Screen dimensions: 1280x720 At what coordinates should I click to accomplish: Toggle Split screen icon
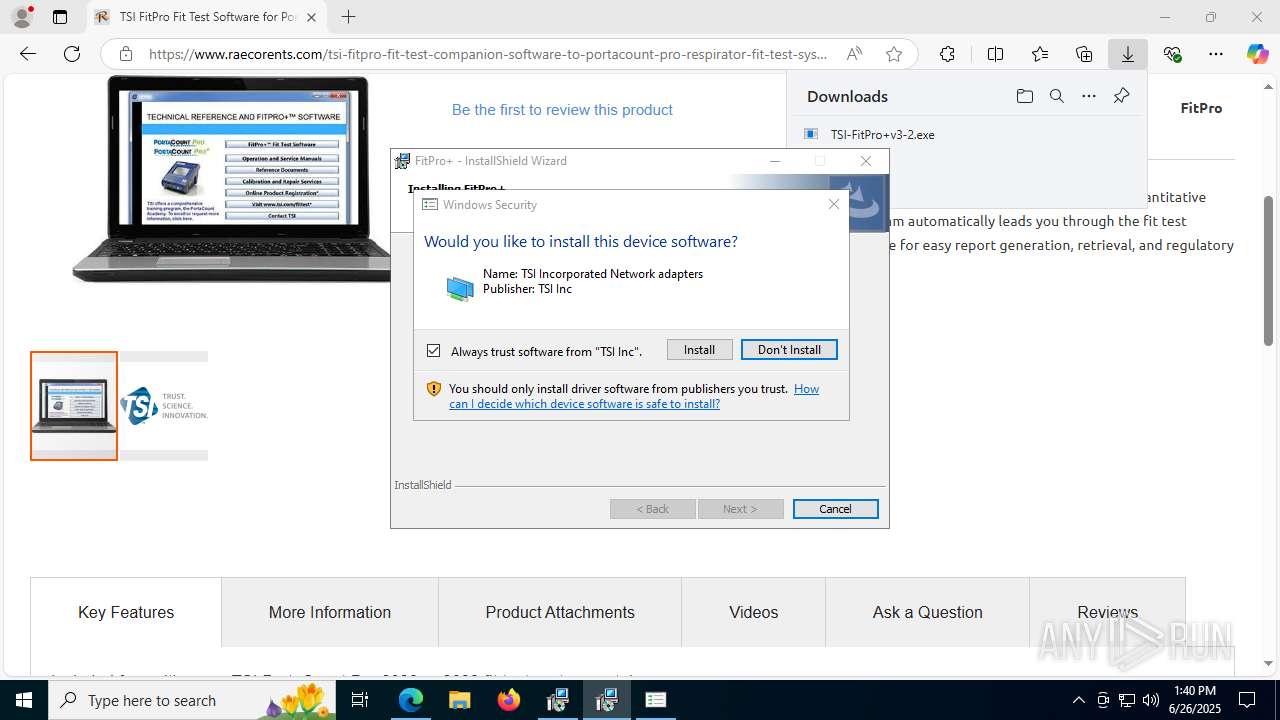click(995, 54)
